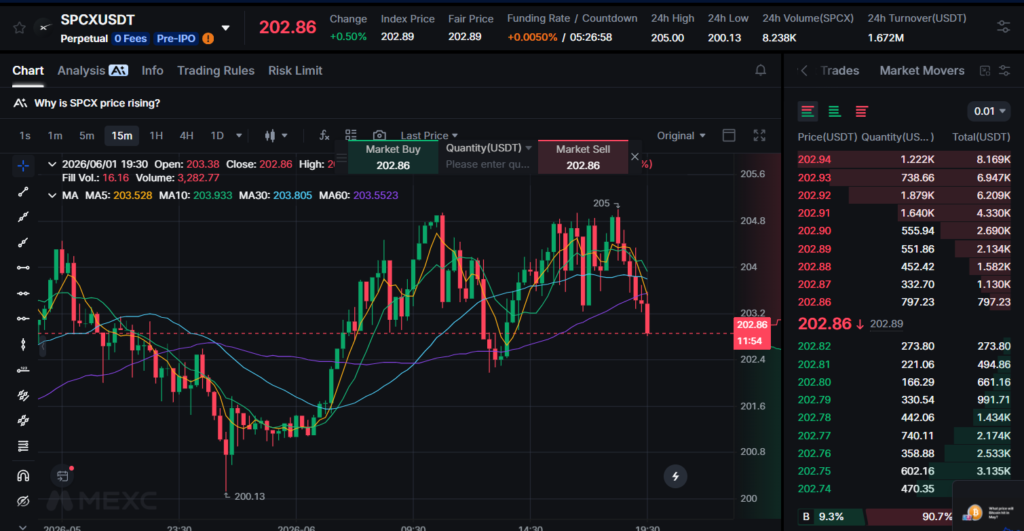Open the Trading Rules tab
Image resolution: width=1024 pixels, height=531 pixels.
216,71
